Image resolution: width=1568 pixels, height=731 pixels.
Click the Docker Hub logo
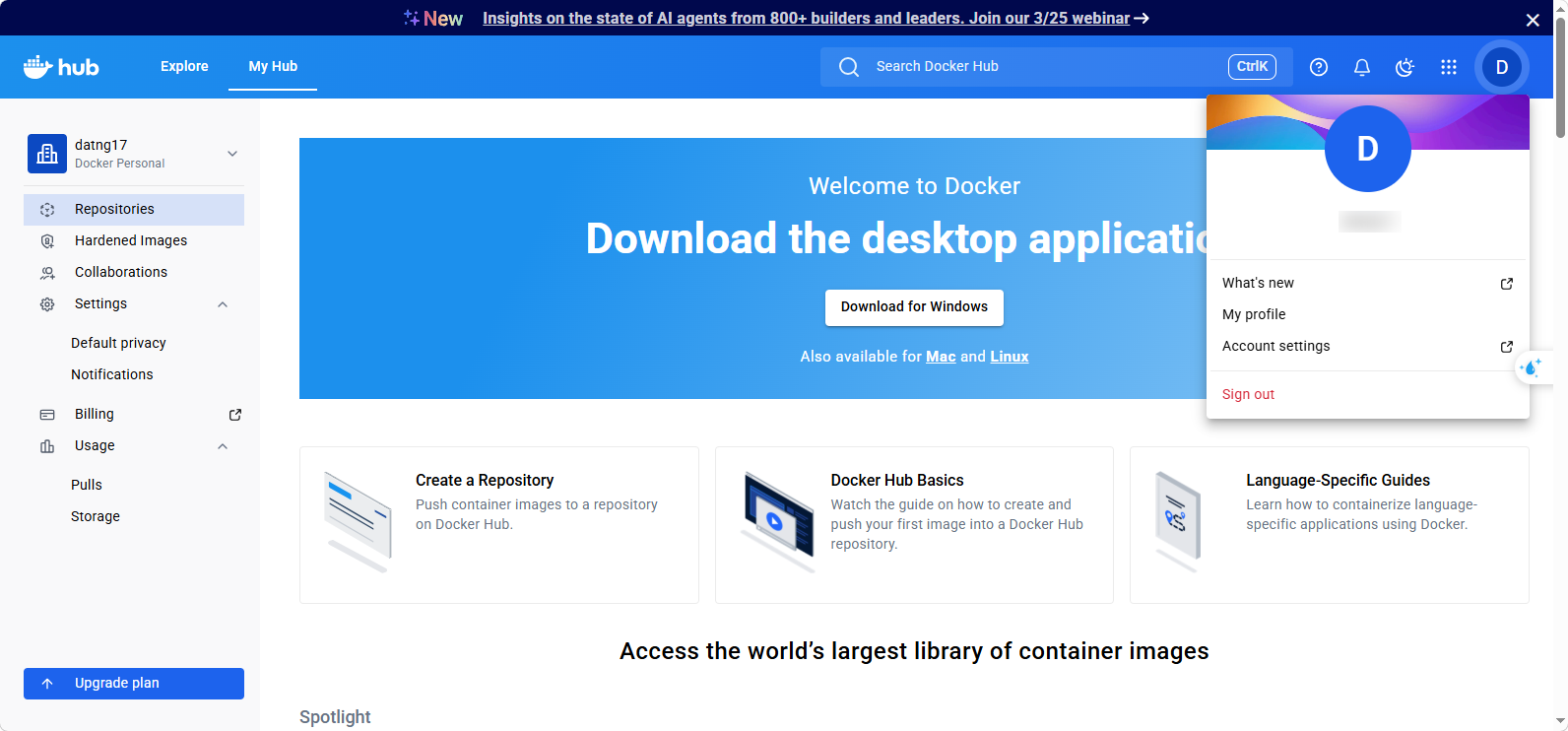pos(61,67)
